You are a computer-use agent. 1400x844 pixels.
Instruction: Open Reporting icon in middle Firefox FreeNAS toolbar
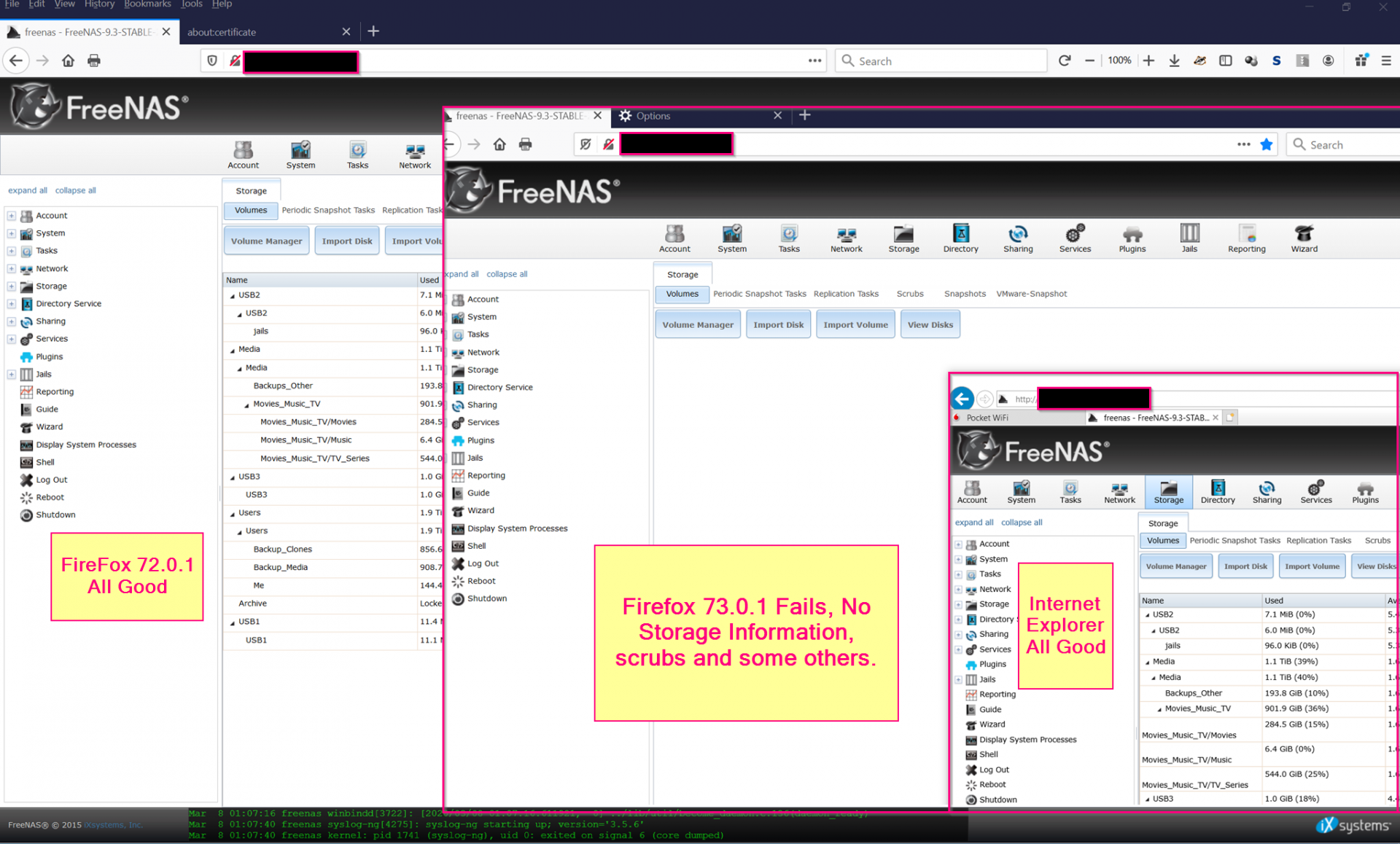[x=1247, y=238]
